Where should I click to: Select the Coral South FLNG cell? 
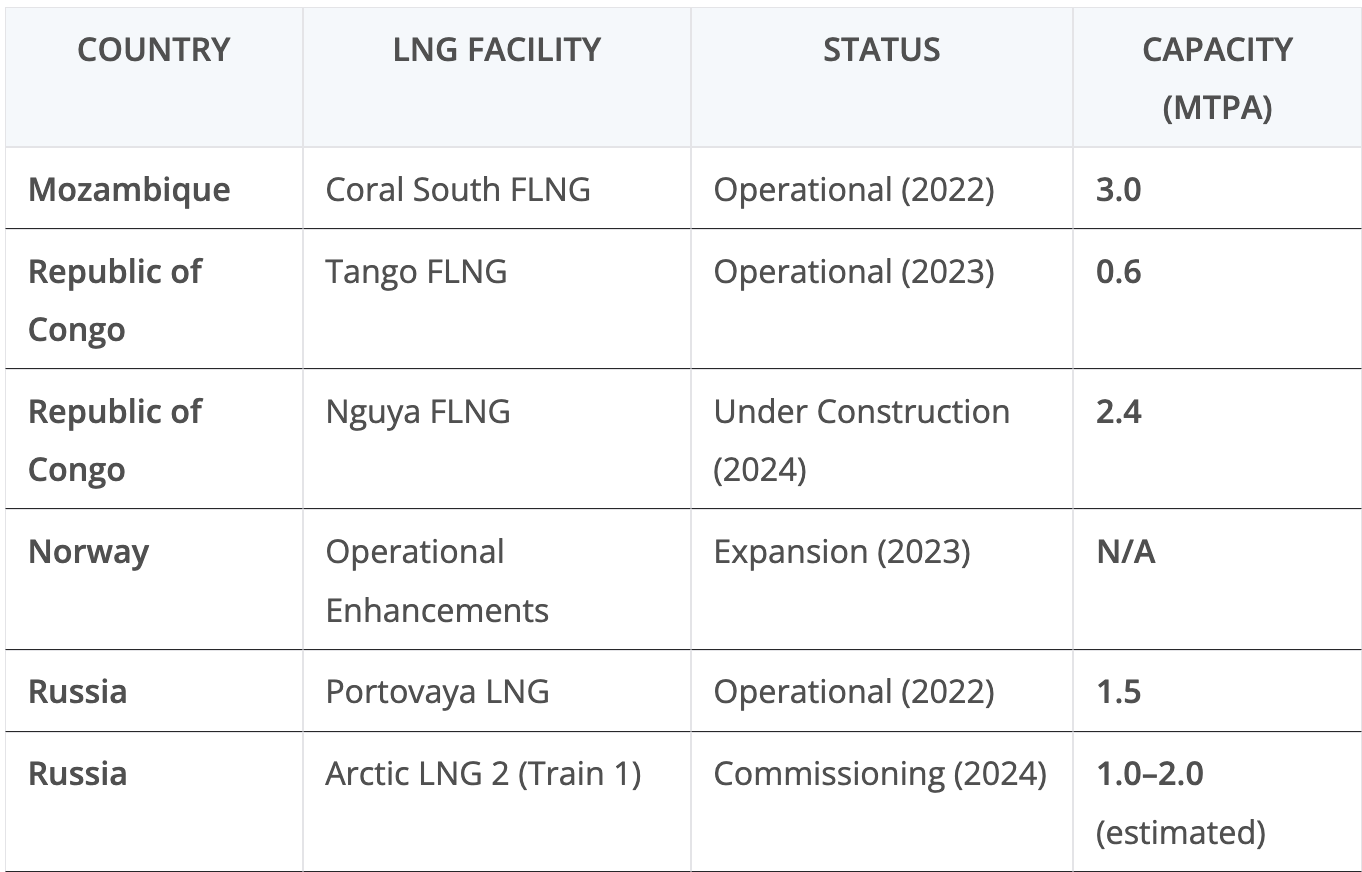coord(497,189)
